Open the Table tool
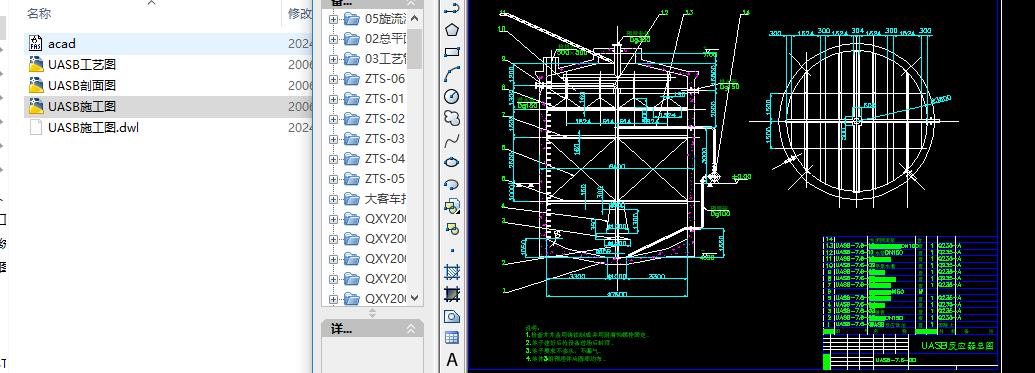1035x373 pixels. pos(451,337)
